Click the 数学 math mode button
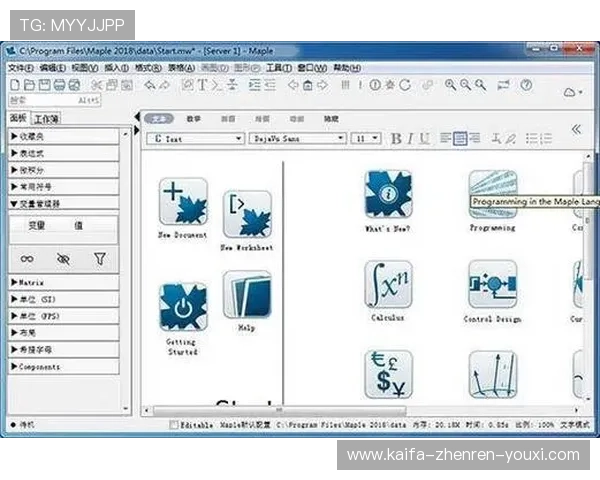This screenshot has width=600, height=480. click(193, 118)
